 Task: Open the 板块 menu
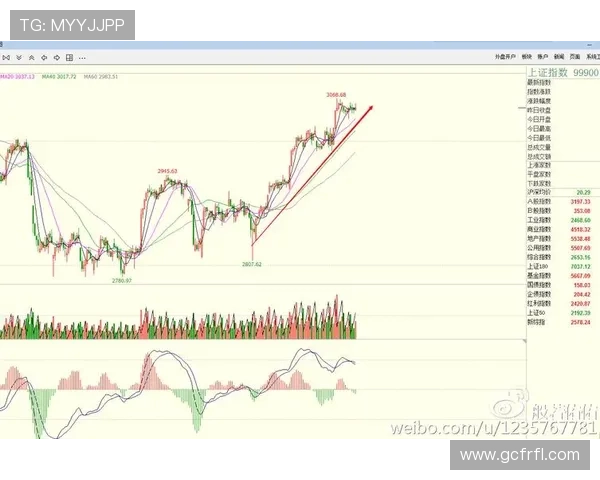(x=527, y=58)
